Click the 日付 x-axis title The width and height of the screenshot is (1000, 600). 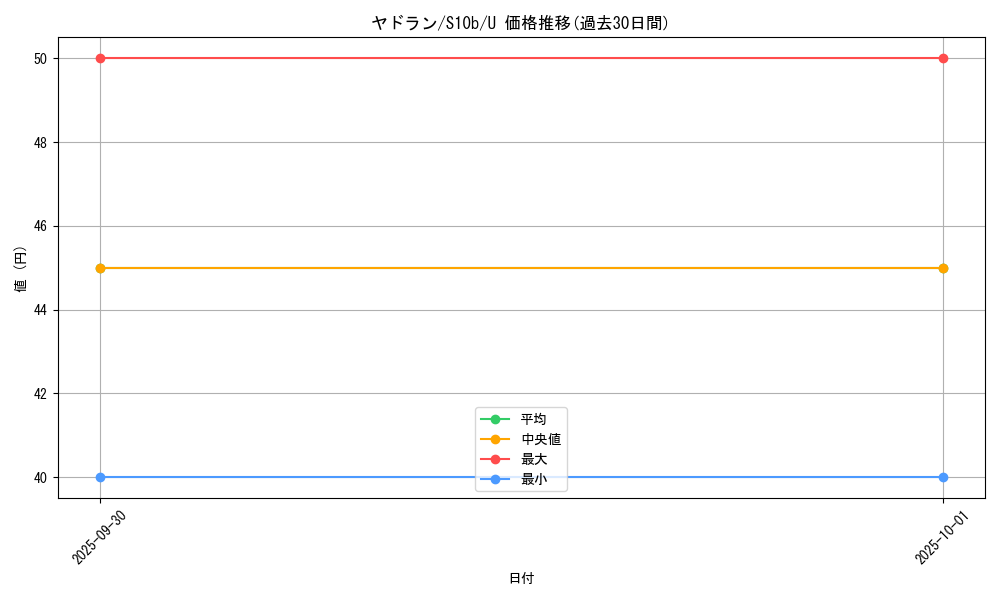(x=521, y=578)
